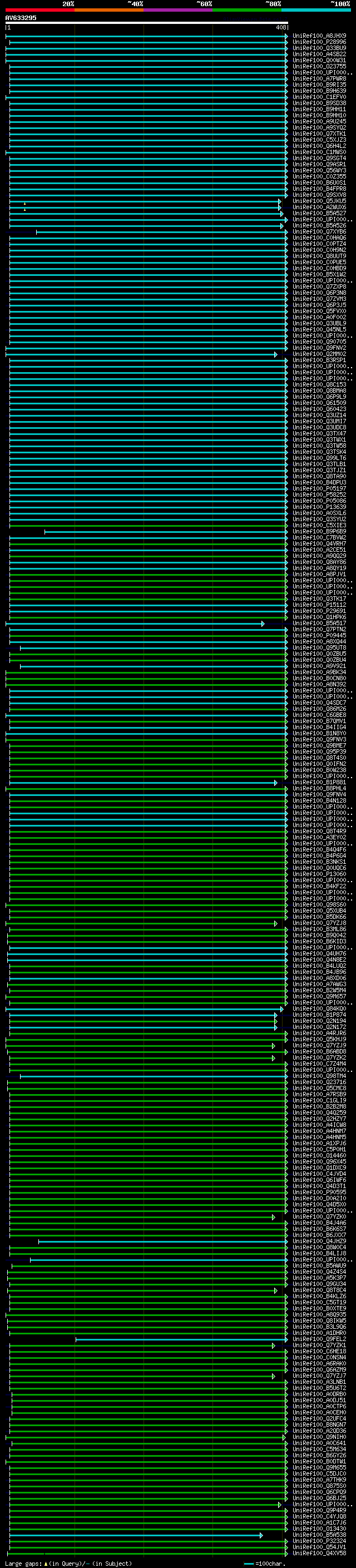
Task: Open UniRef100_A7THK9 hit label
Action: tap(319, 1480)
